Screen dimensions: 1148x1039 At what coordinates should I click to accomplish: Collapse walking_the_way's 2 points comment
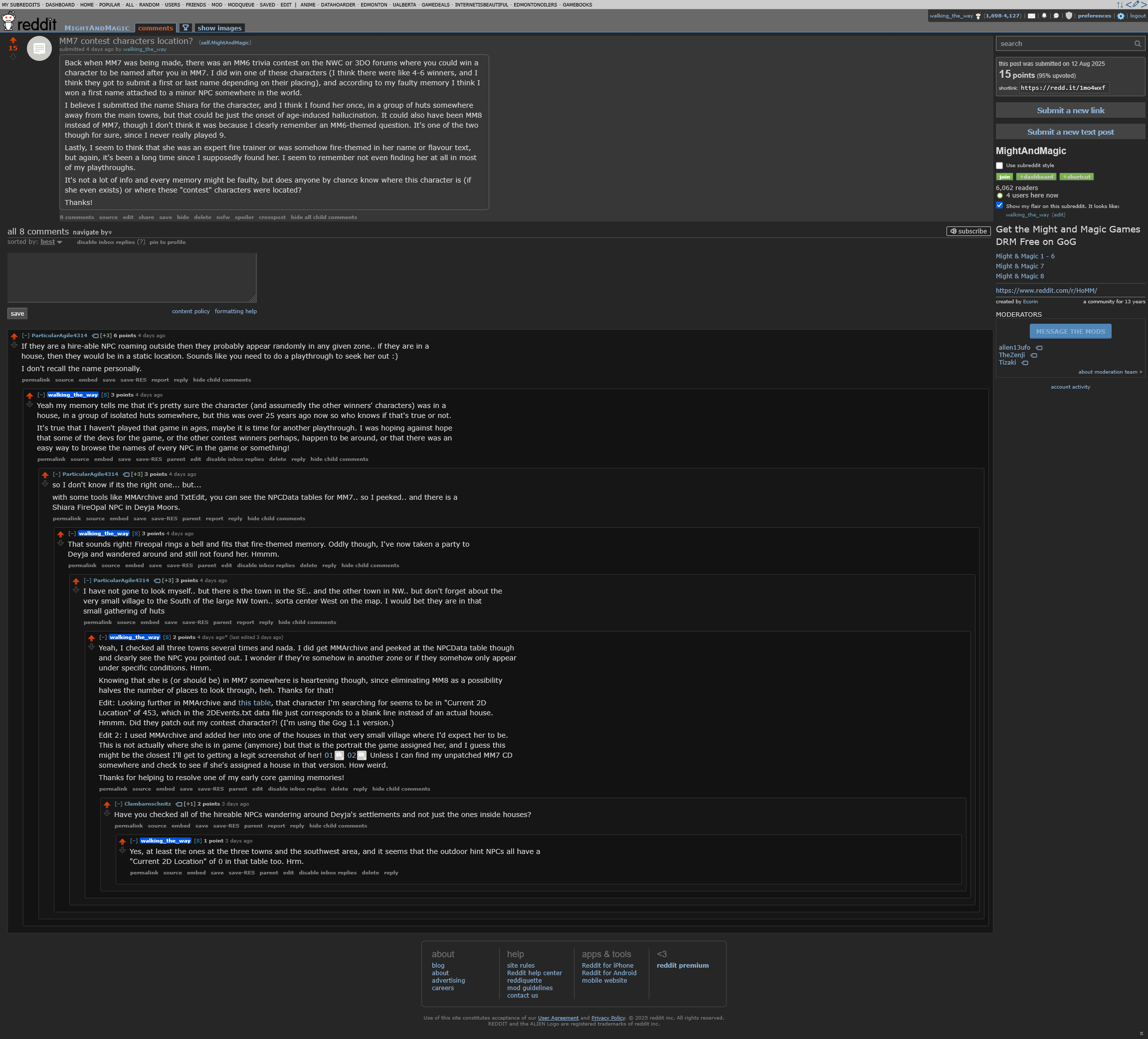(x=103, y=637)
